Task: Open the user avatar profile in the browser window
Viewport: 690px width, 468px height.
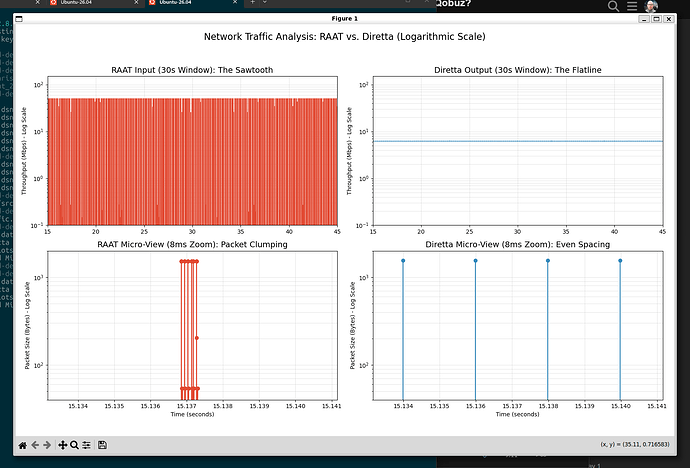Action: coord(651,6)
